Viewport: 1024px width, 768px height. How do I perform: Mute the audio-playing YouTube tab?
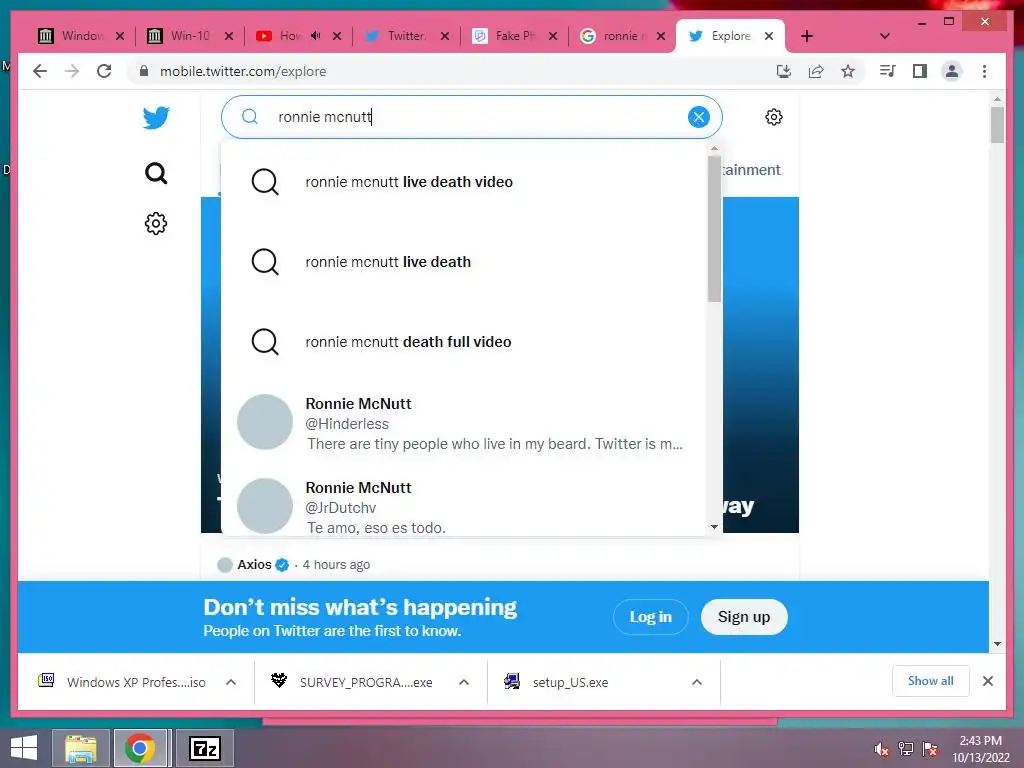315,36
